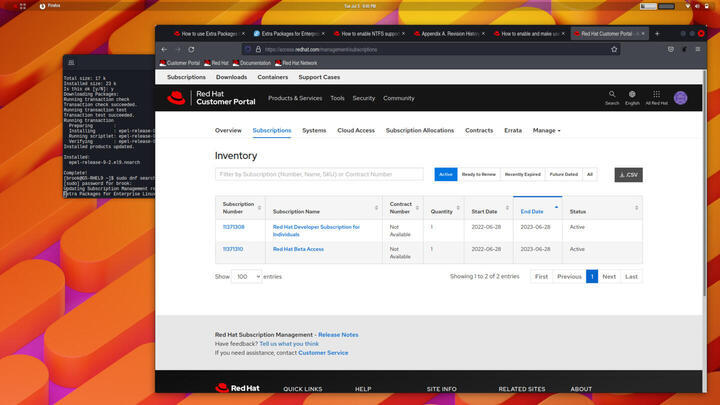Open Downloads in top navigation

click(x=231, y=77)
